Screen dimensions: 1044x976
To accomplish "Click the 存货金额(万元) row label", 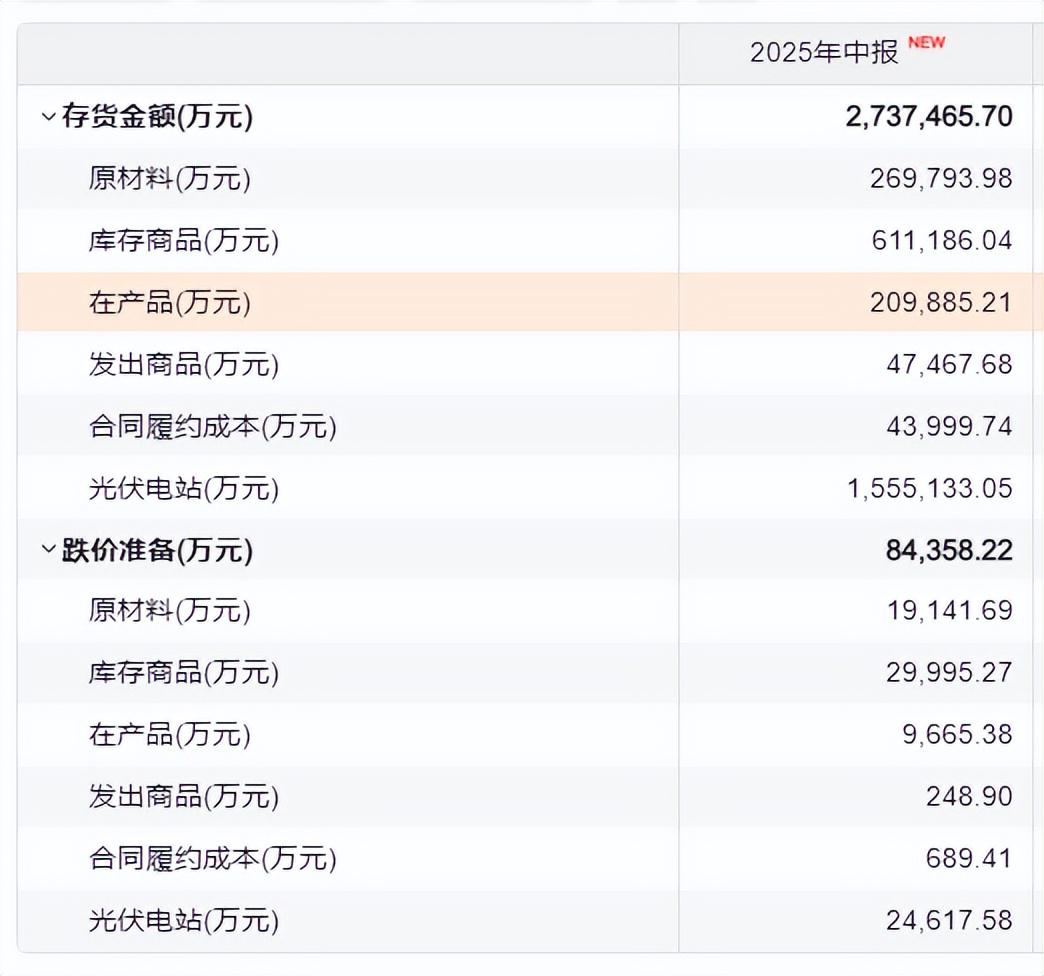I will 157,117.
